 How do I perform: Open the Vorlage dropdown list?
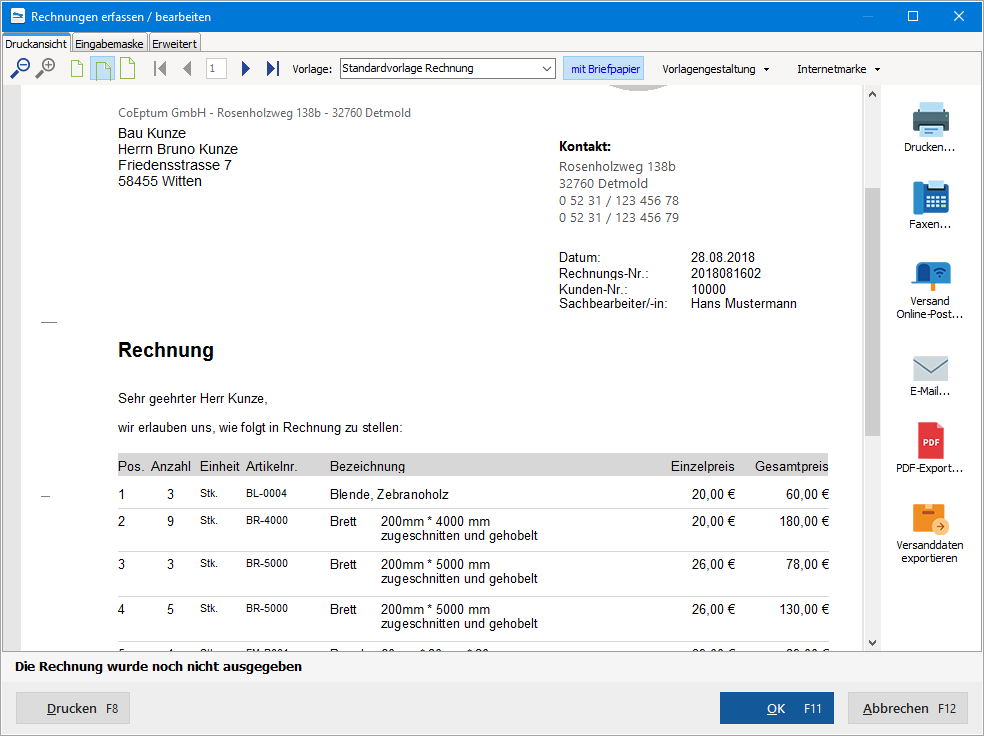click(x=447, y=68)
